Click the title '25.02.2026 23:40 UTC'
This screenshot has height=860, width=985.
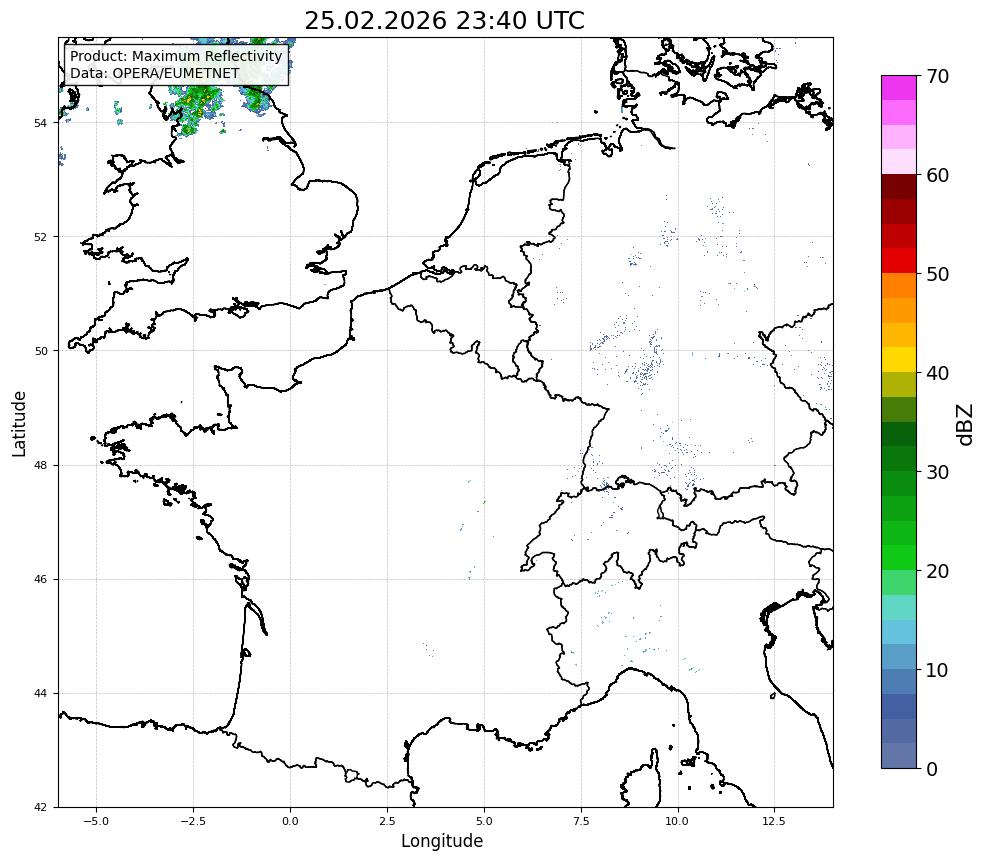point(444,21)
